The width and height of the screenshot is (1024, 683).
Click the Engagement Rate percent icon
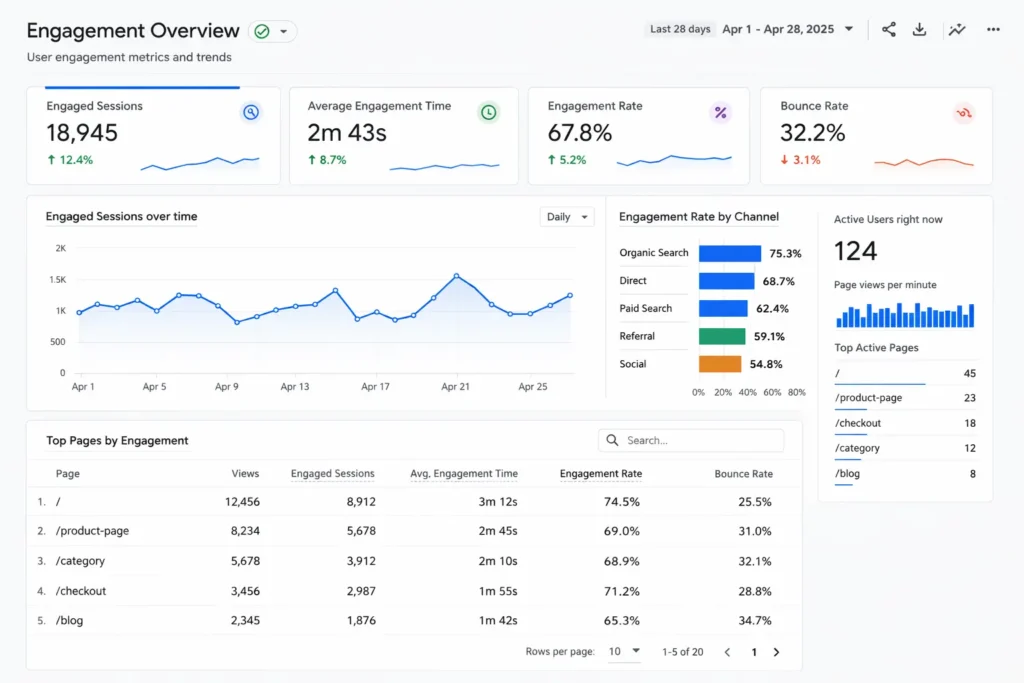pyautogui.click(x=721, y=112)
